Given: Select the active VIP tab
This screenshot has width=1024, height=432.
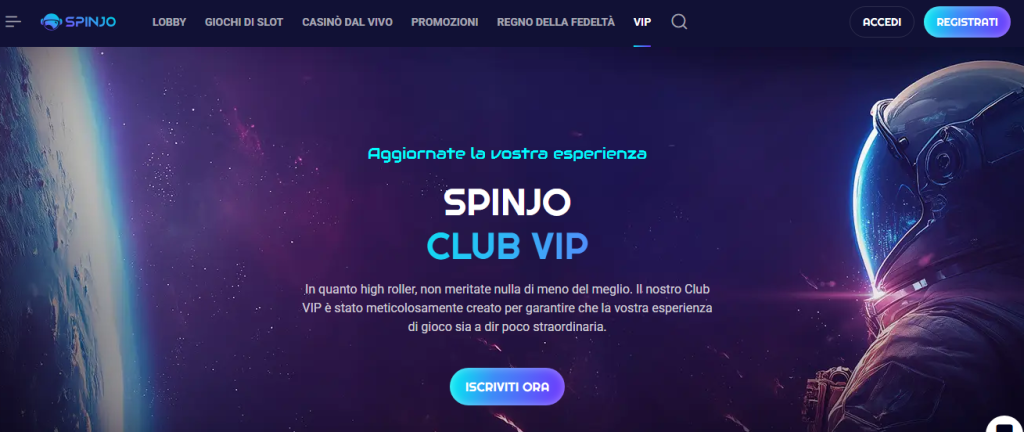Looking at the screenshot, I should (x=642, y=22).
